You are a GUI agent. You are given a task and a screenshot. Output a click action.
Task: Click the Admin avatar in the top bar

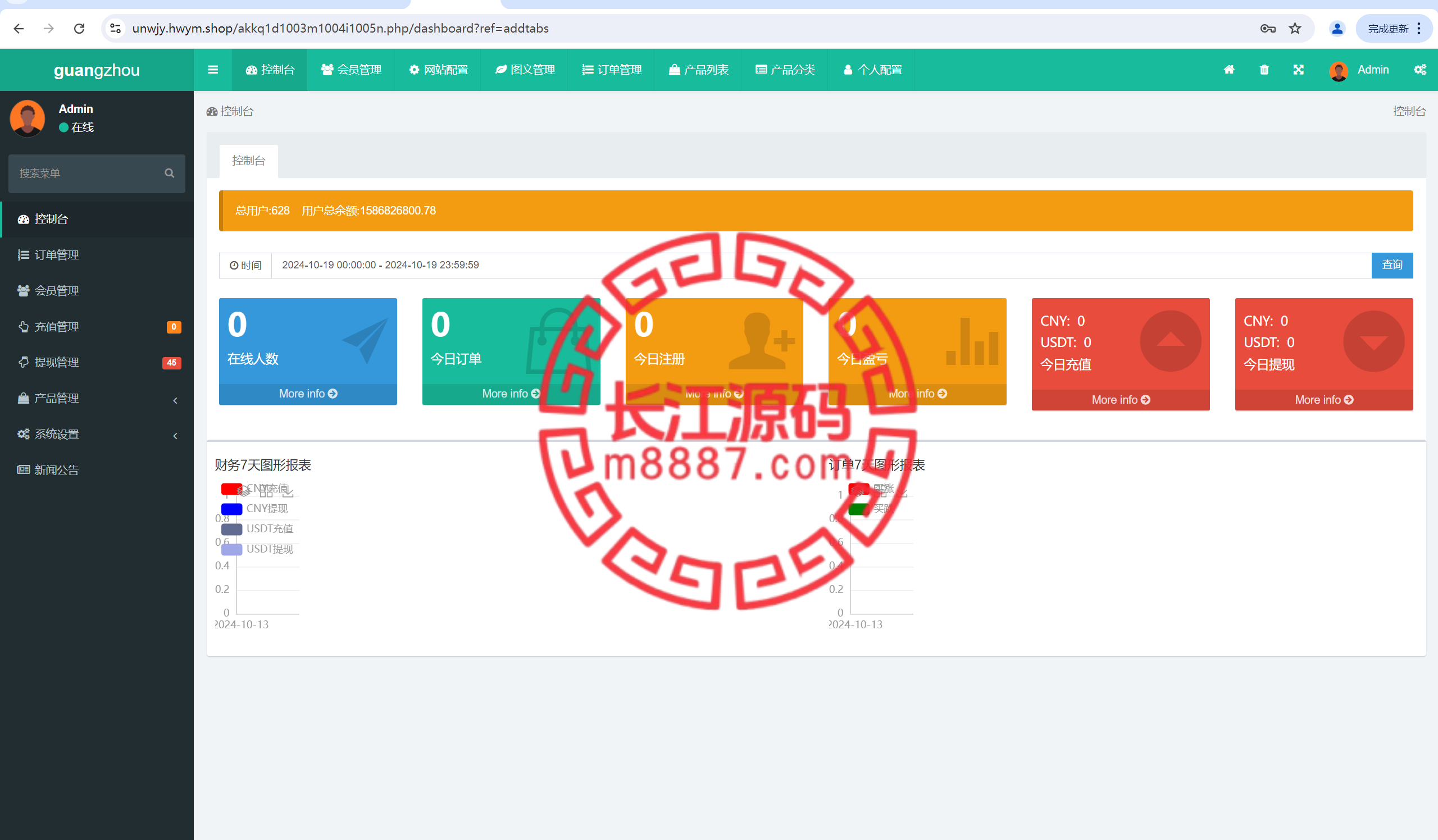pos(1339,71)
